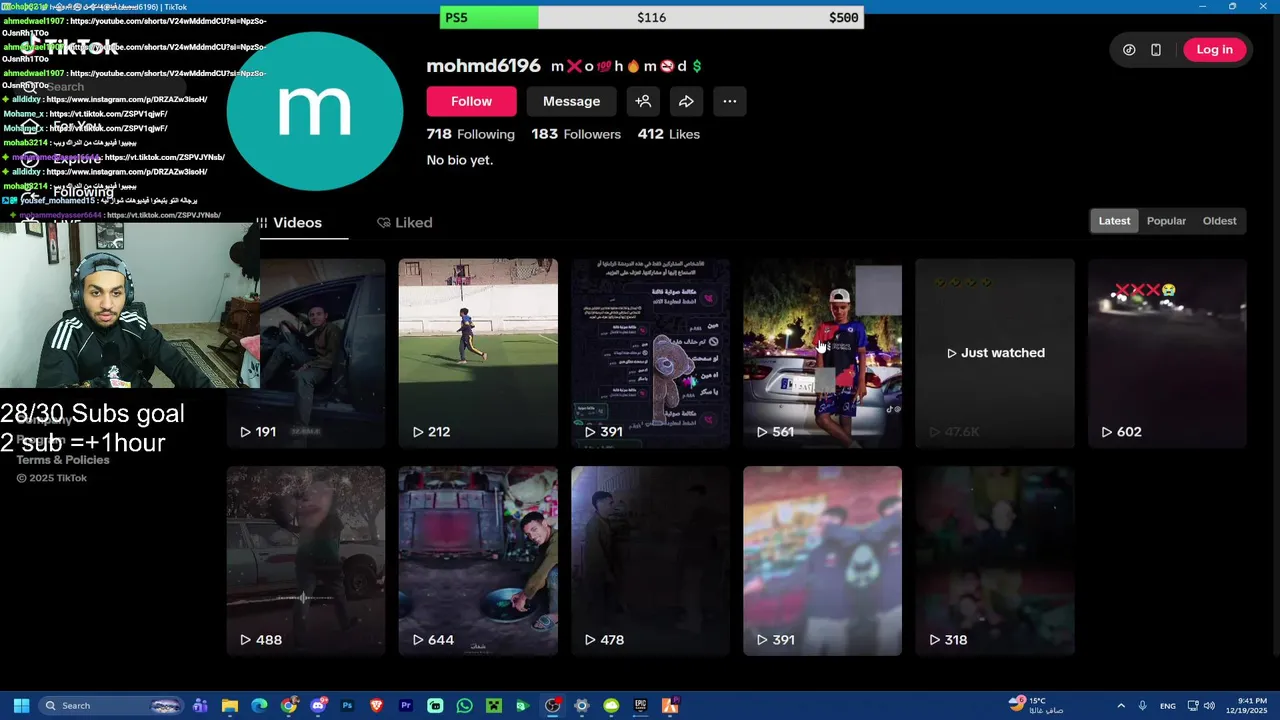Image resolution: width=1280 pixels, height=720 pixels.
Task: Open Photoshop from taskbar
Action: click(x=347, y=706)
